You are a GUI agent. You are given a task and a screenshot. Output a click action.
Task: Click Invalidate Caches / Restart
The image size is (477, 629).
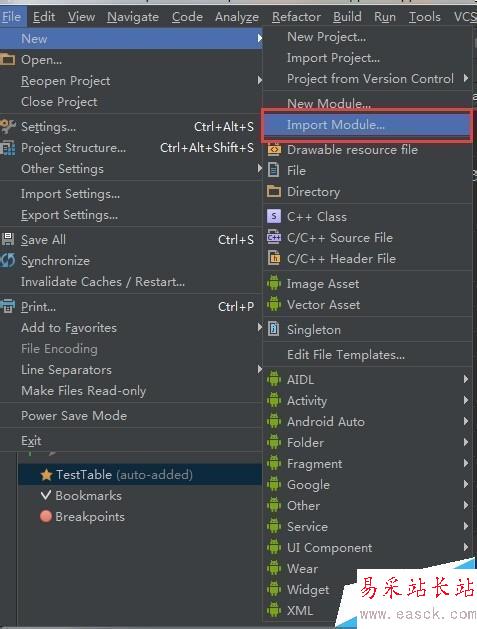coord(103,282)
